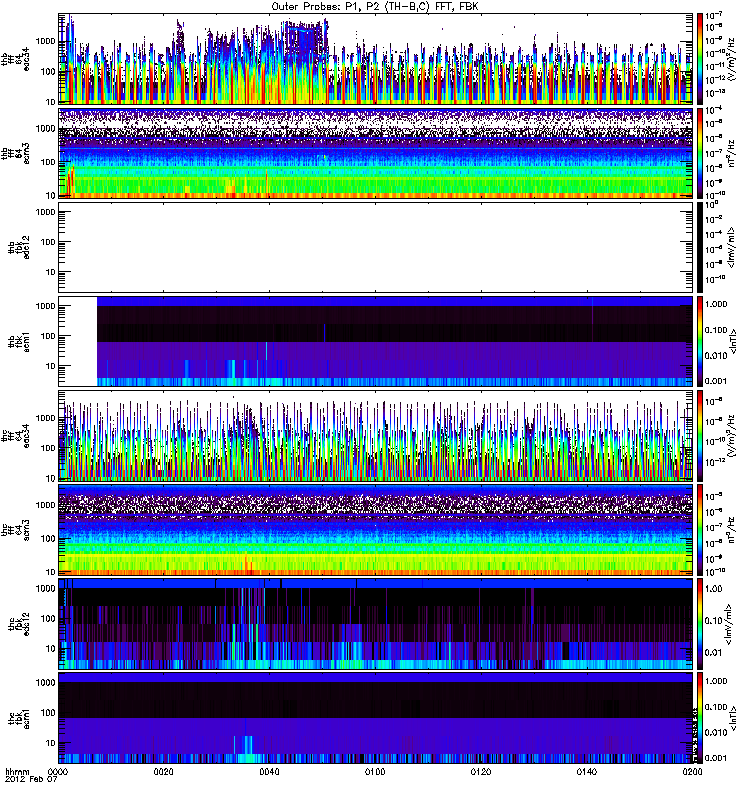Screen dimensions: 750x800
Task: Click the 1000 frequency tick of thc fbk edc12 panel
Action: coord(45,588)
